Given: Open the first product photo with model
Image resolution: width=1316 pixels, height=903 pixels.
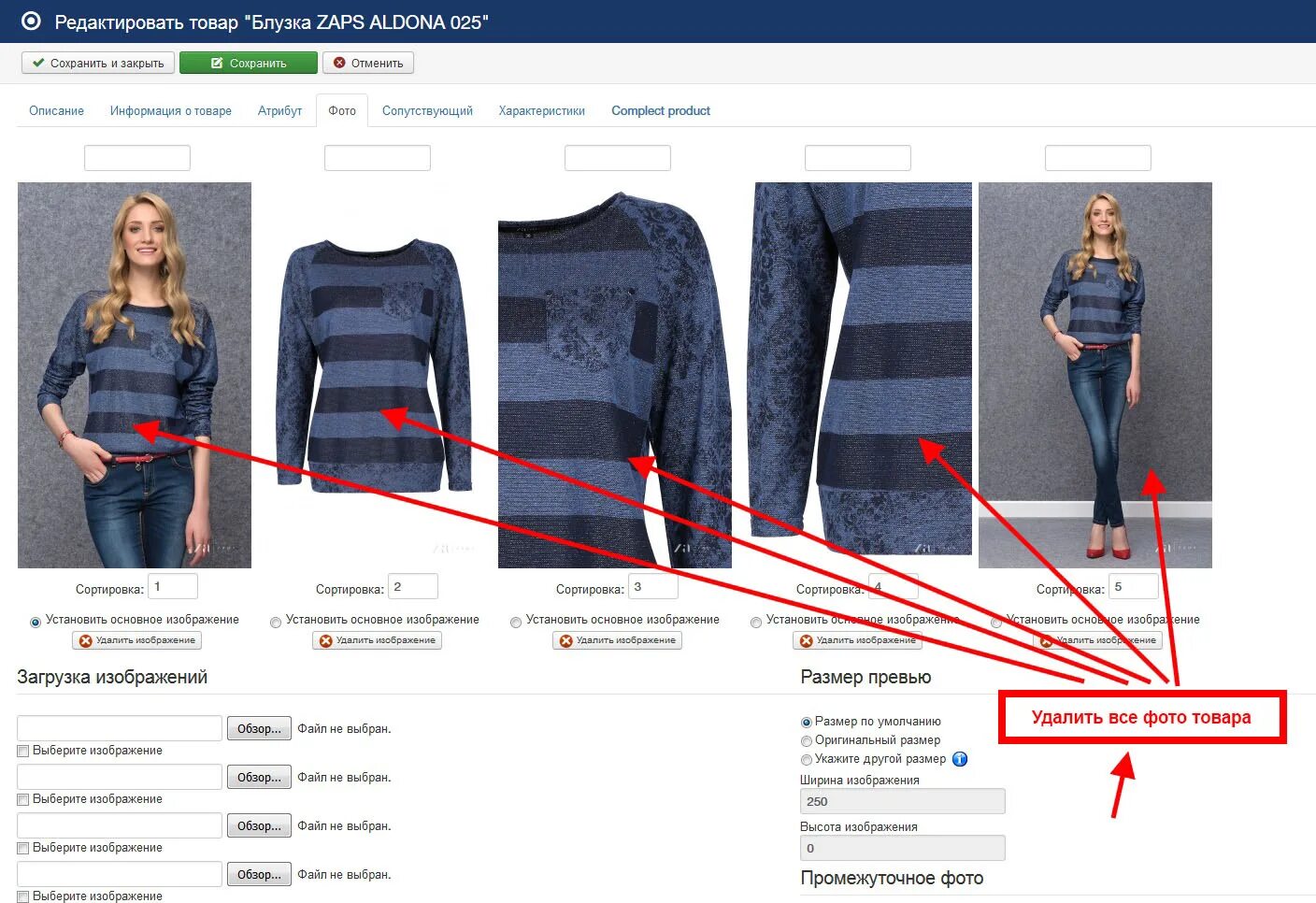Looking at the screenshot, I should [135, 375].
